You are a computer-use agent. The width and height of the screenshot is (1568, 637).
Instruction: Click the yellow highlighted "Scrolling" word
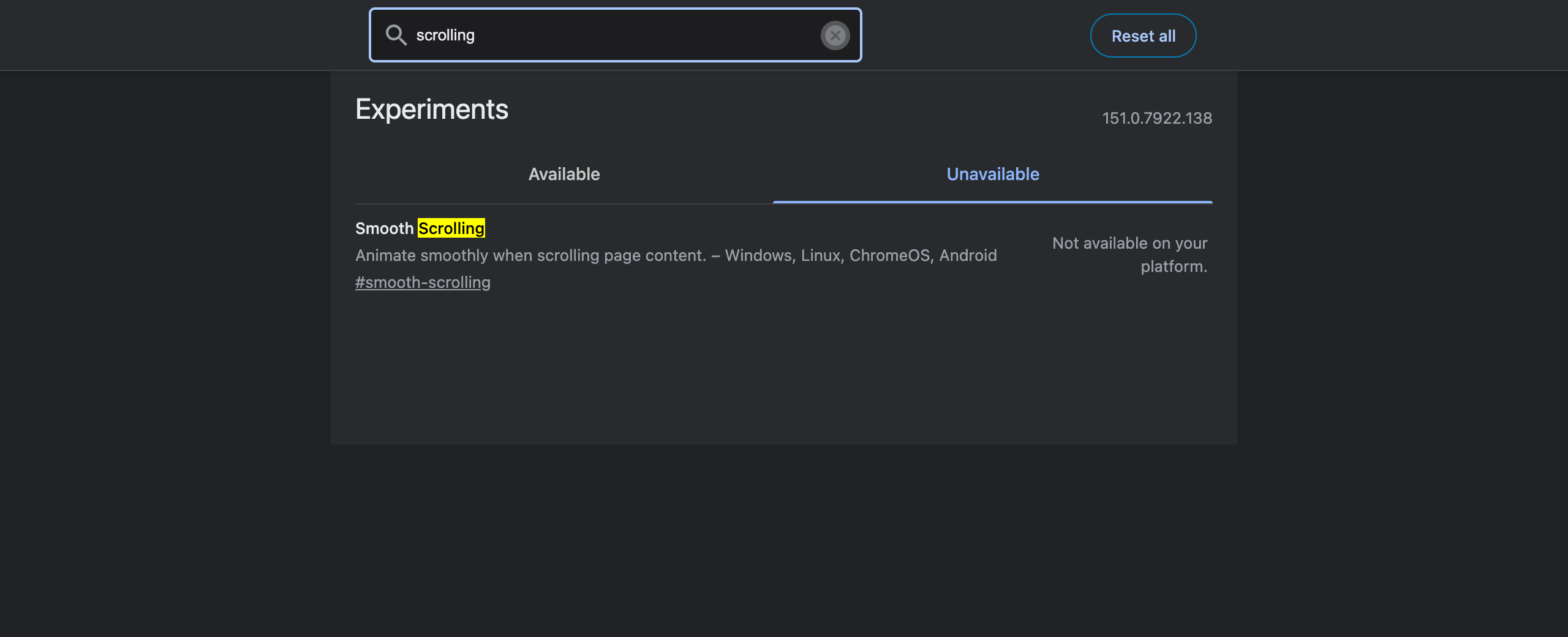(451, 228)
